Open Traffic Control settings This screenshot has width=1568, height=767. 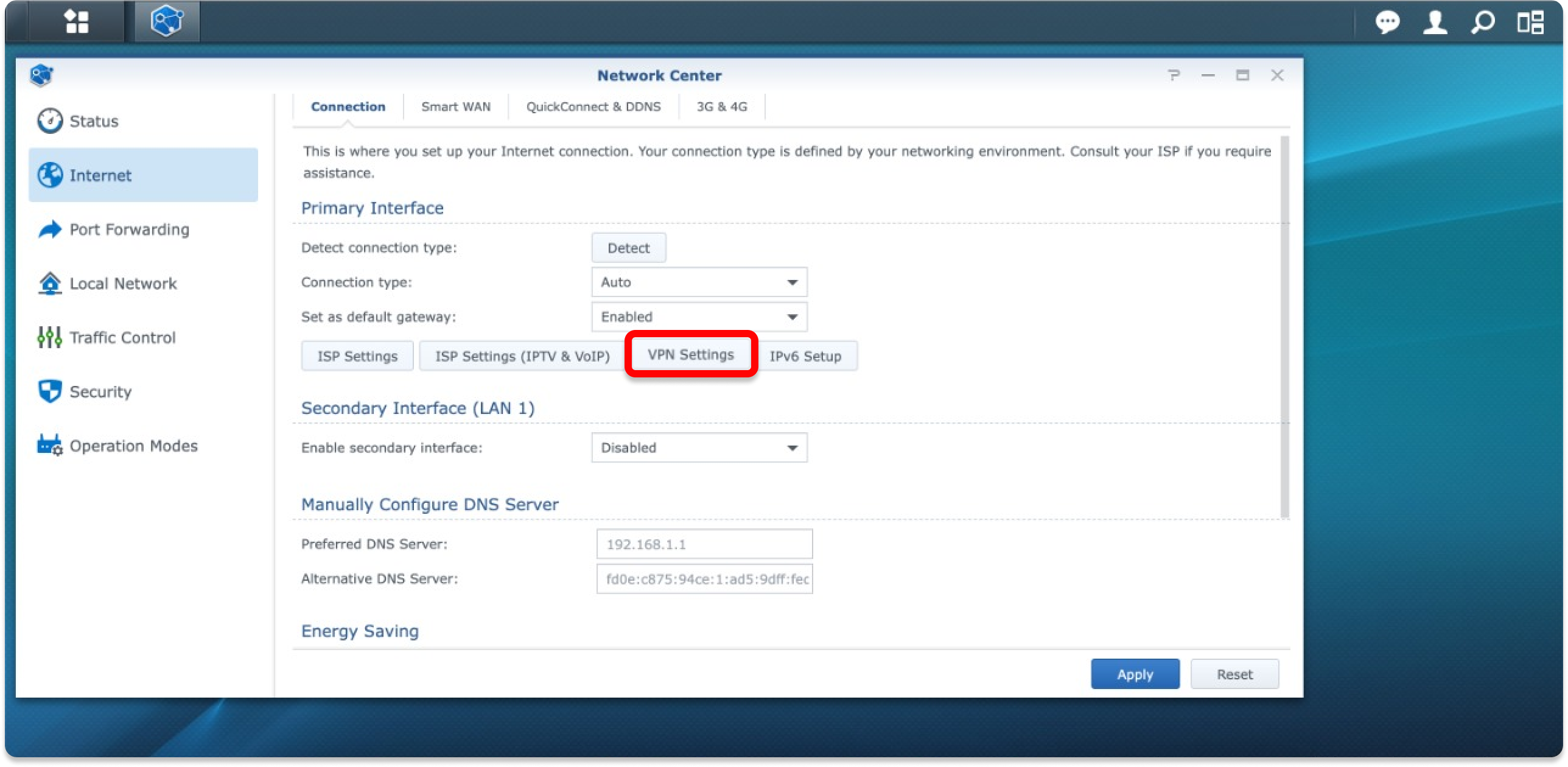(122, 338)
